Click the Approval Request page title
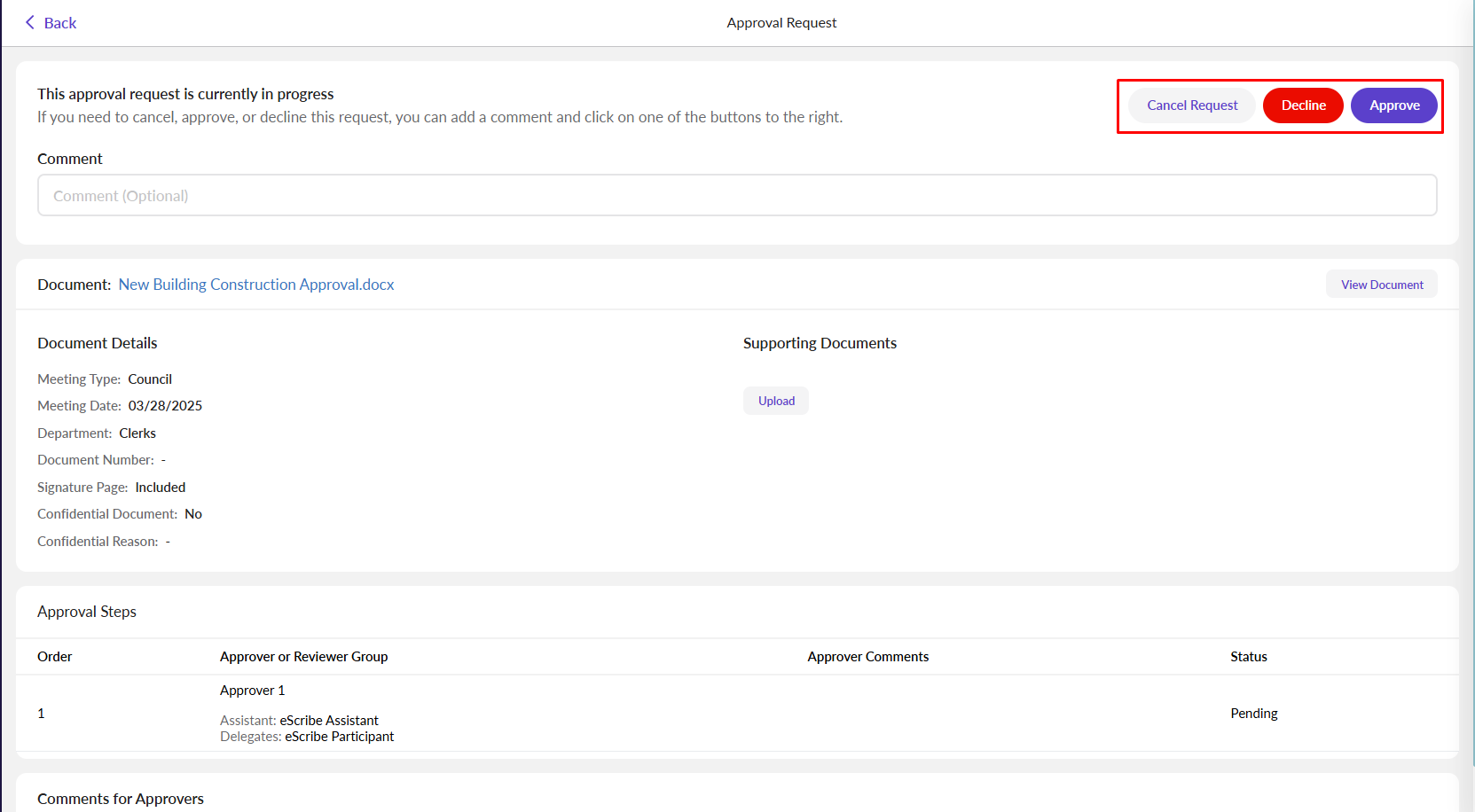The width and height of the screenshot is (1475, 812). [781, 23]
